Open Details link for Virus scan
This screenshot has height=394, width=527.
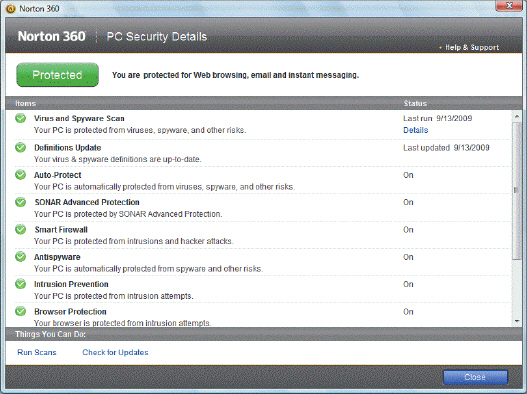pos(415,130)
